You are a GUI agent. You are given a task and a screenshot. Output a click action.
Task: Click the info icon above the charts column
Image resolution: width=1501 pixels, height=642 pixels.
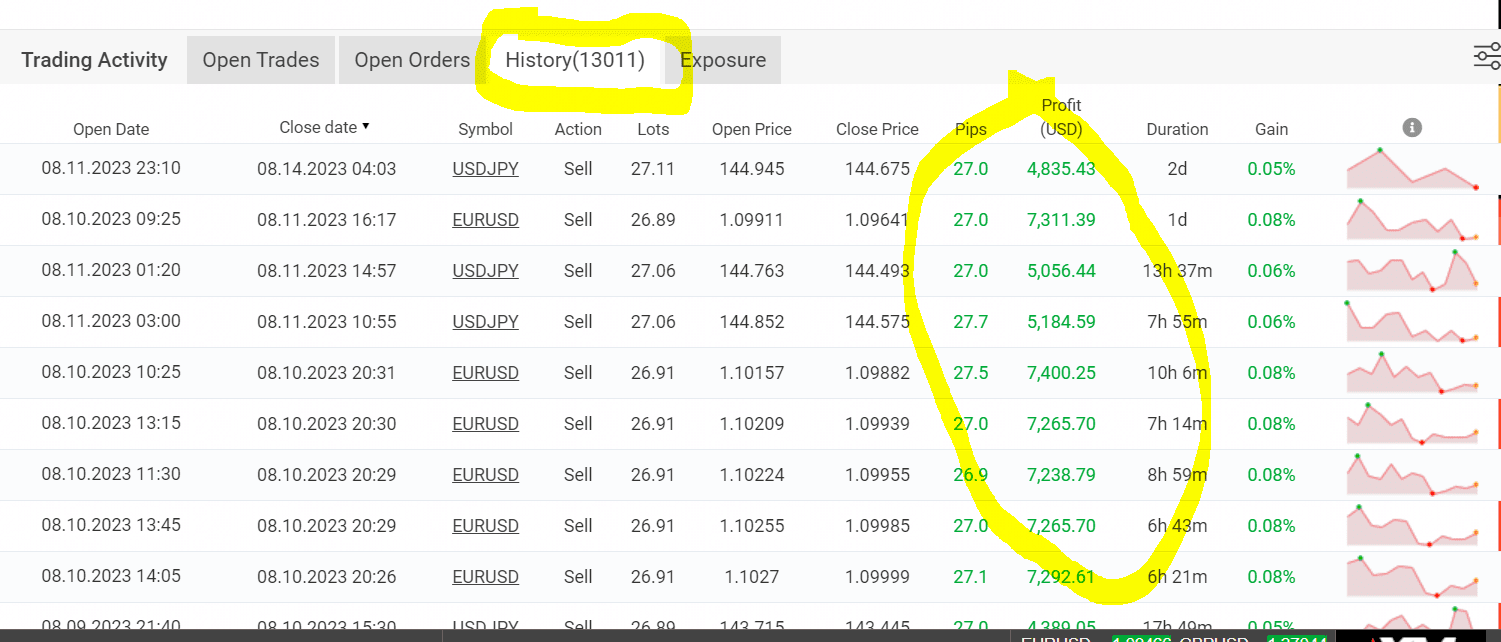coord(1412,127)
